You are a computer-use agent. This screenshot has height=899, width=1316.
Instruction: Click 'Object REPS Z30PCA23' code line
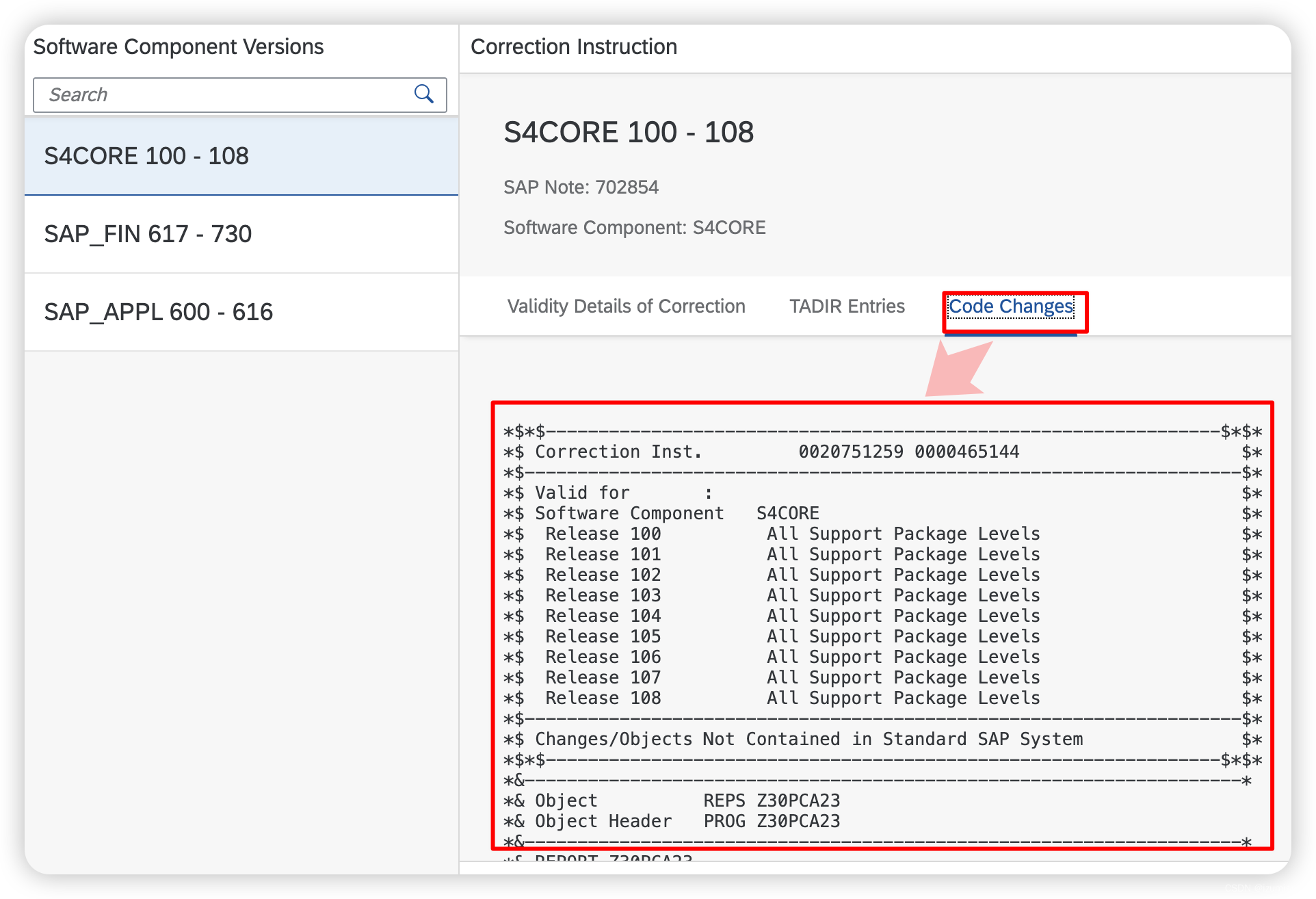[x=672, y=800]
